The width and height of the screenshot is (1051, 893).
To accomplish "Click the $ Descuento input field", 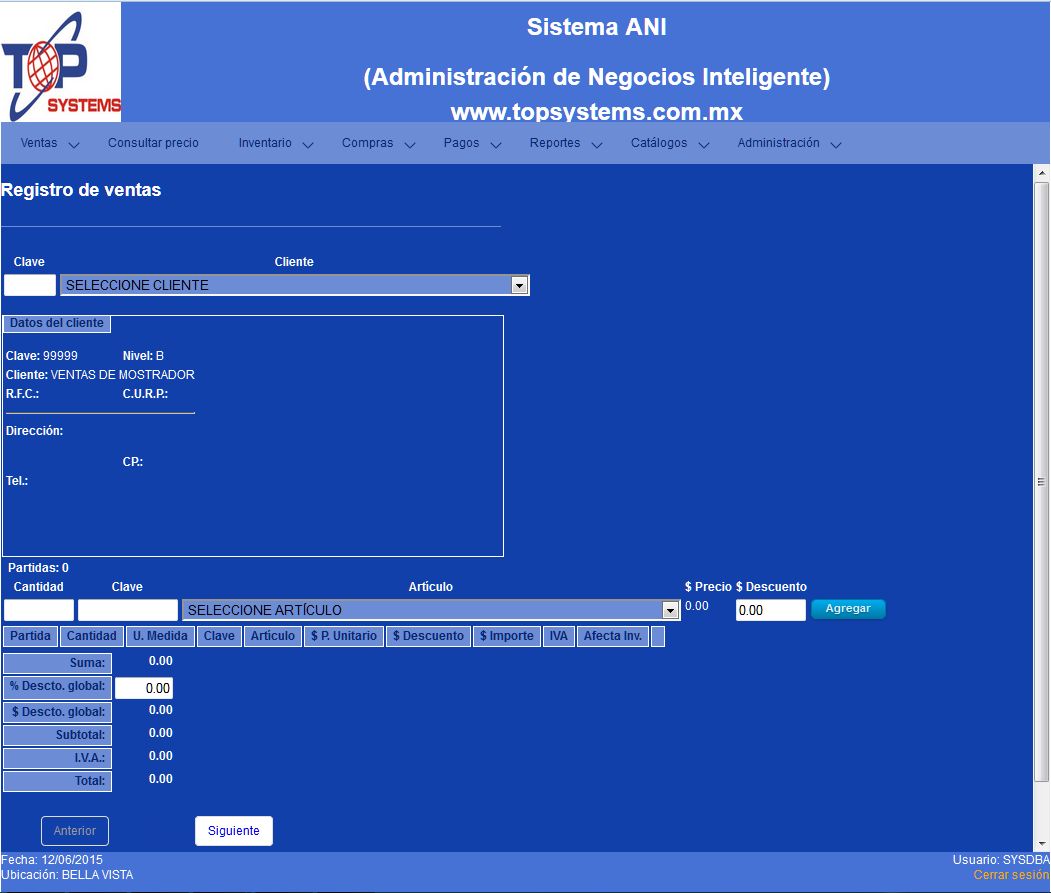I will pyautogui.click(x=770, y=610).
